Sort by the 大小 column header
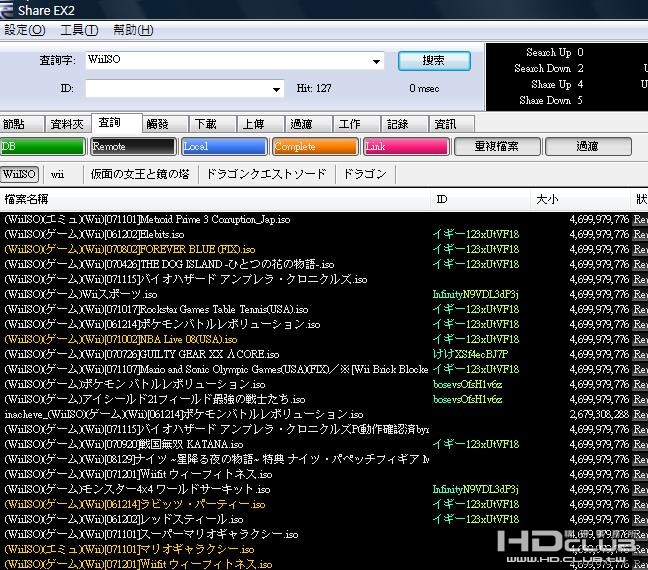 [x=581, y=200]
